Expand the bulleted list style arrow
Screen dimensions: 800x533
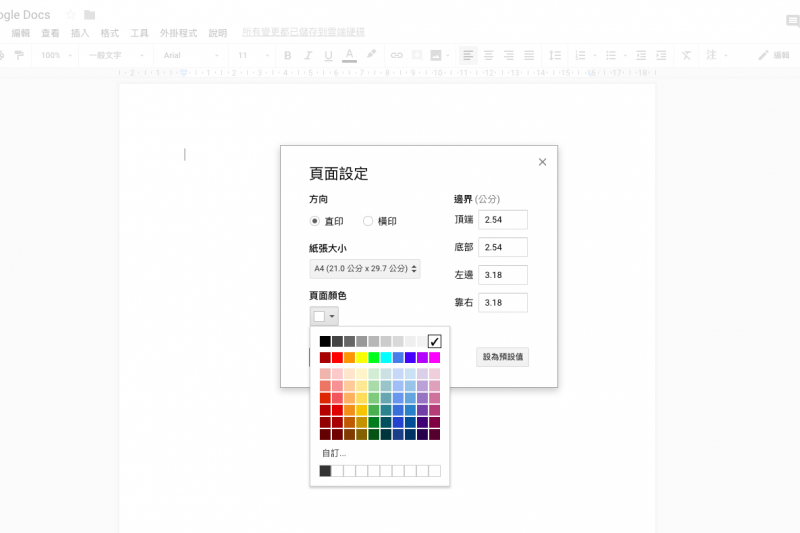click(x=625, y=55)
